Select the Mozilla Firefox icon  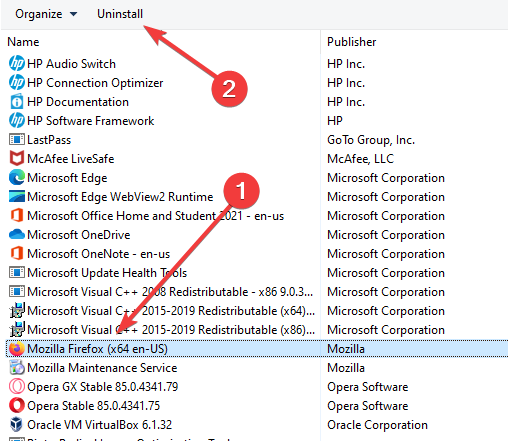(17, 349)
